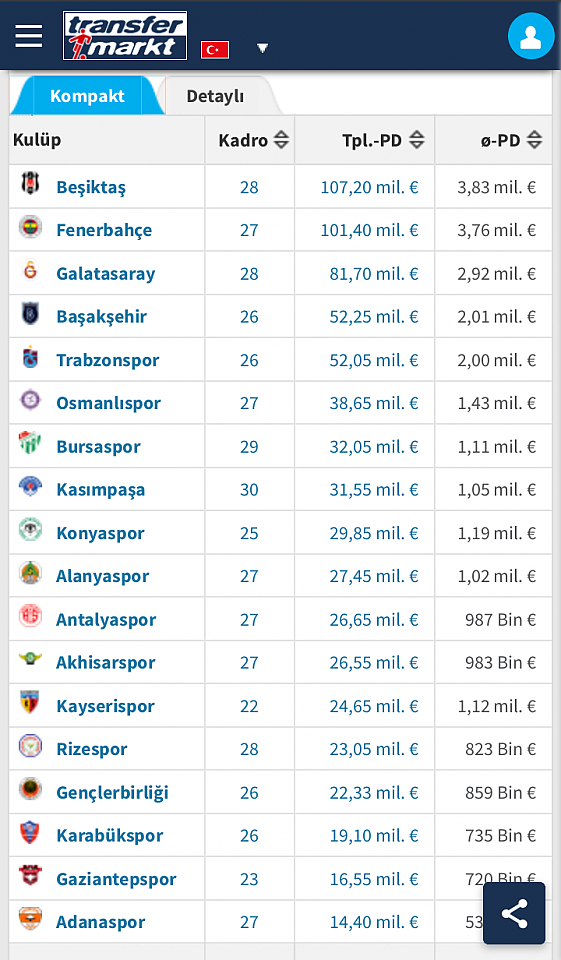Open the user profile icon
The height and width of the screenshot is (960, 561).
tap(530, 36)
